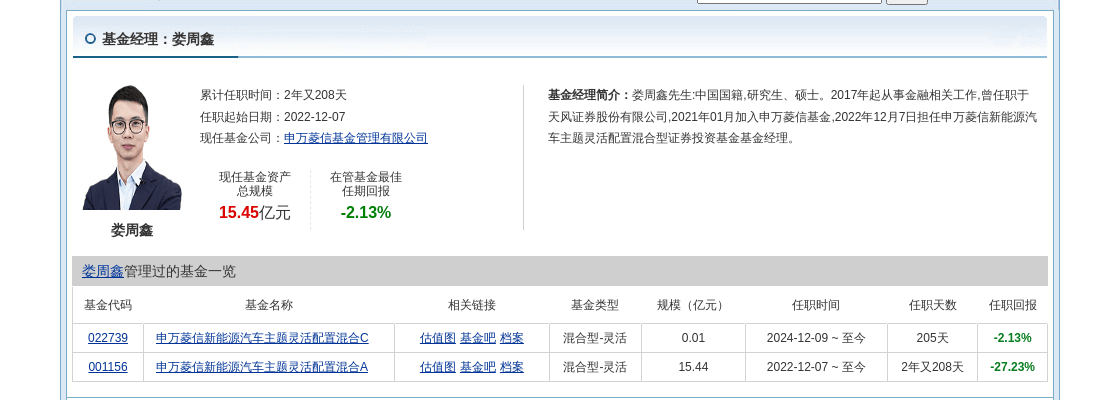The width and height of the screenshot is (1120, 400).
Task: Click the 205天 tenure days cell
Action: [x=932, y=338]
